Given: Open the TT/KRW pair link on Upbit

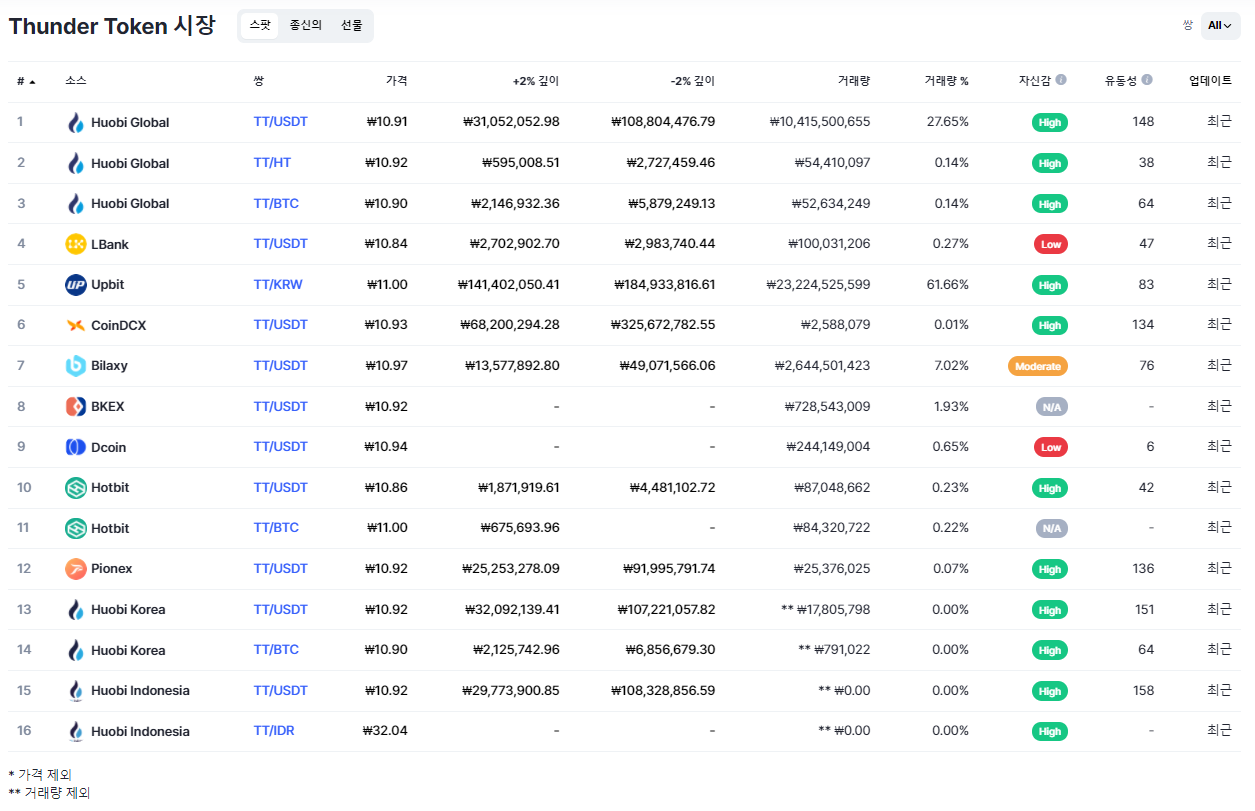Looking at the screenshot, I should [278, 284].
